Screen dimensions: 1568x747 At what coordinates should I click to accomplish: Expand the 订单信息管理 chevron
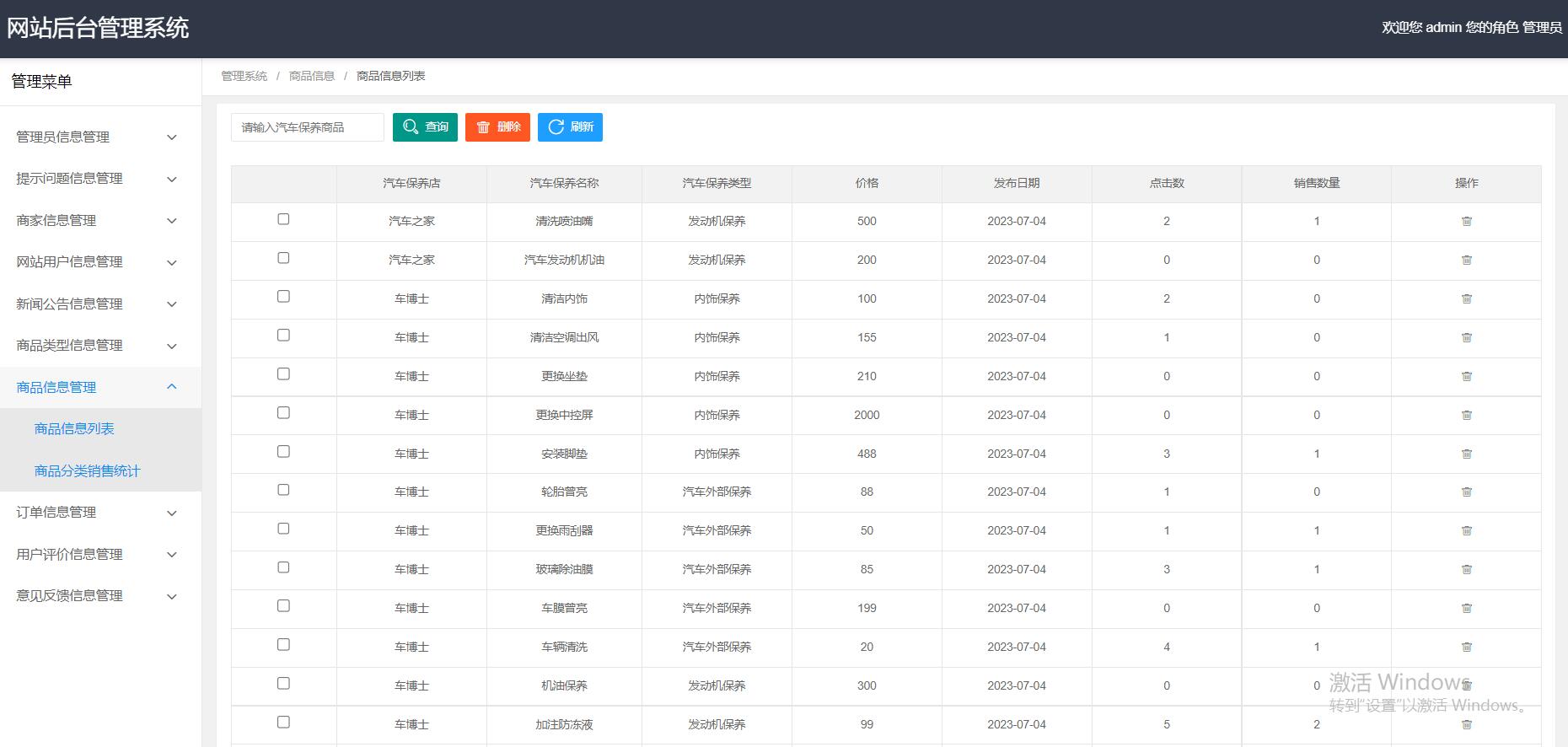[x=172, y=513]
